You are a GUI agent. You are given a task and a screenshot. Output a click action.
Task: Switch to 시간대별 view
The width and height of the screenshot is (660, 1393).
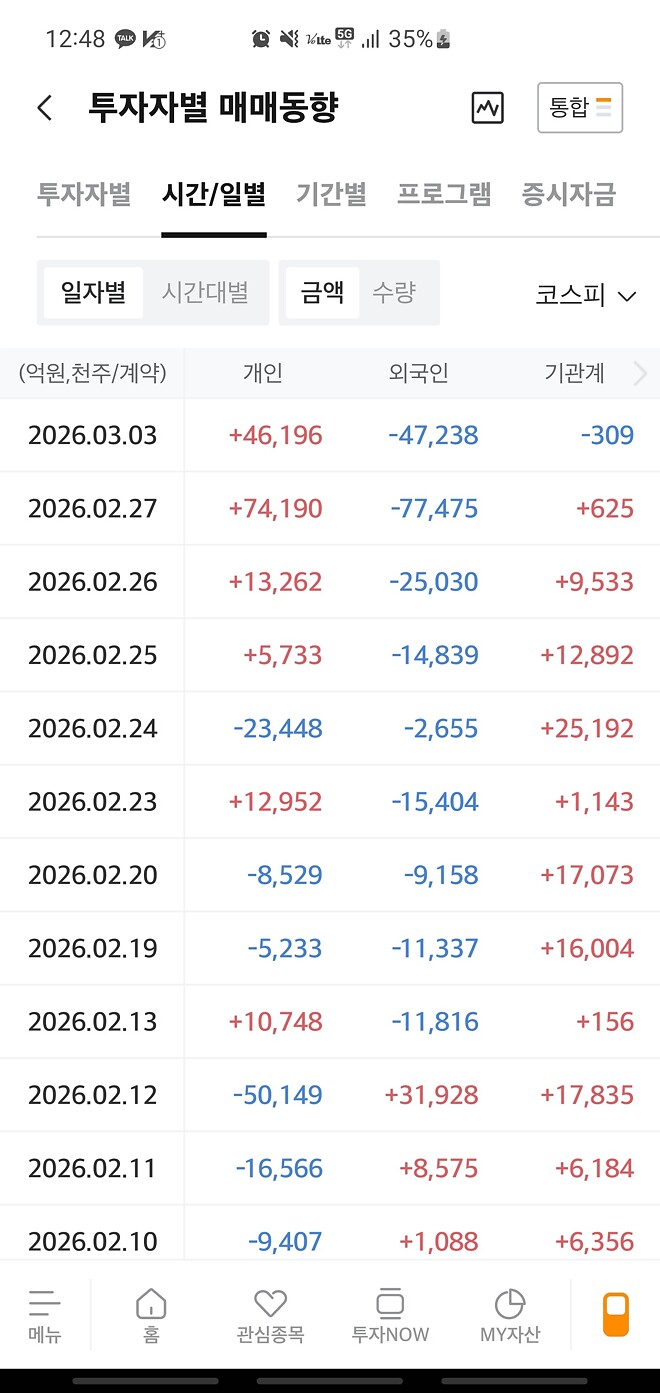click(x=205, y=293)
